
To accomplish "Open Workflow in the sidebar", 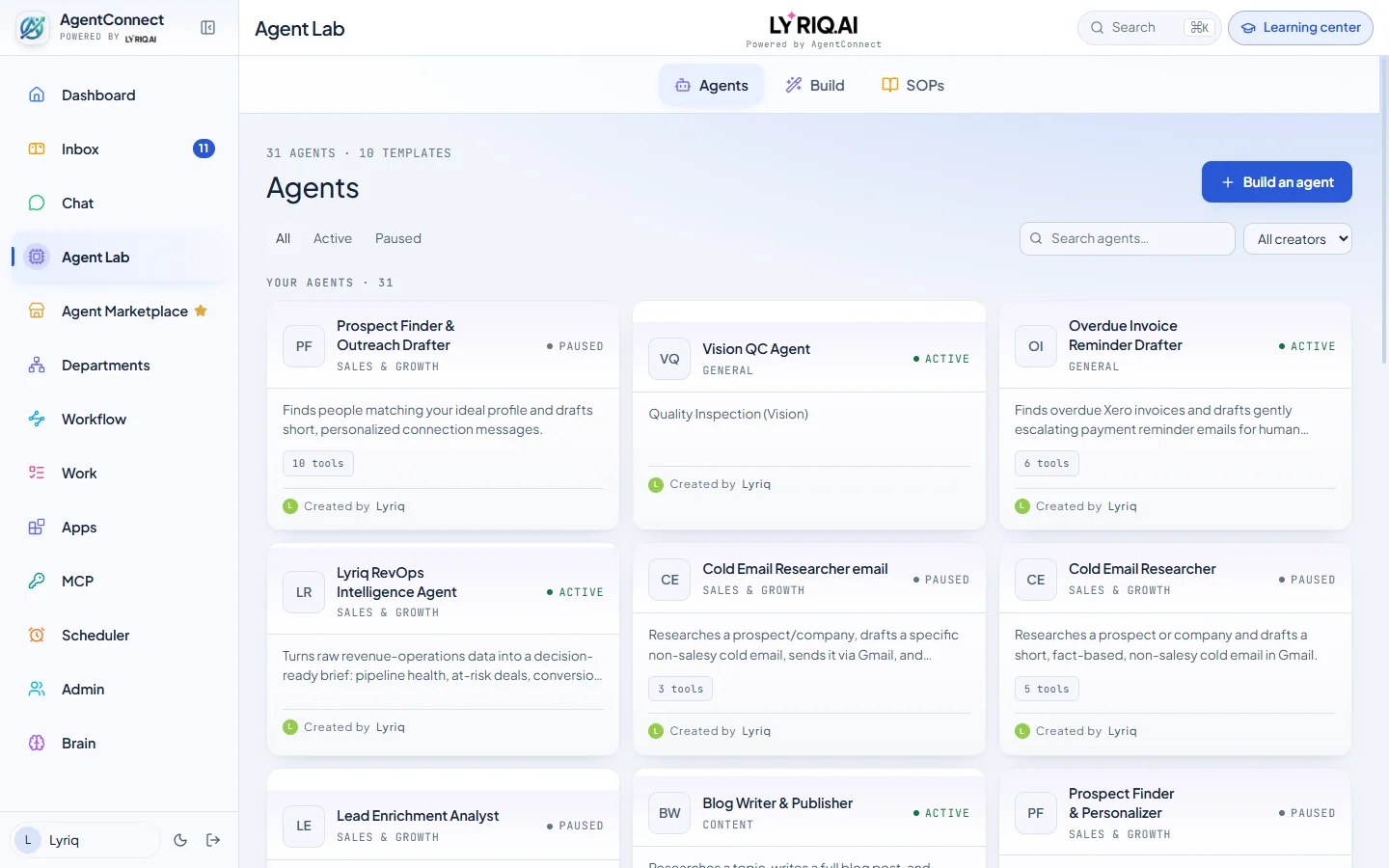I will tap(120, 420).
